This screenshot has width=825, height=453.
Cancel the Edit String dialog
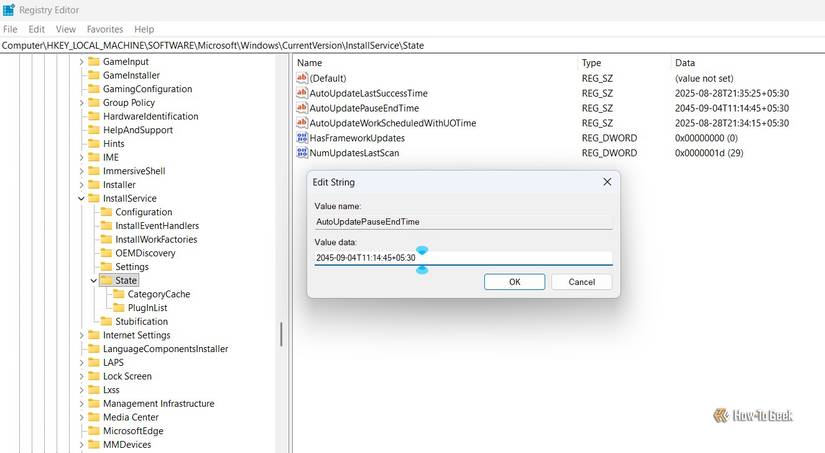[581, 282]
